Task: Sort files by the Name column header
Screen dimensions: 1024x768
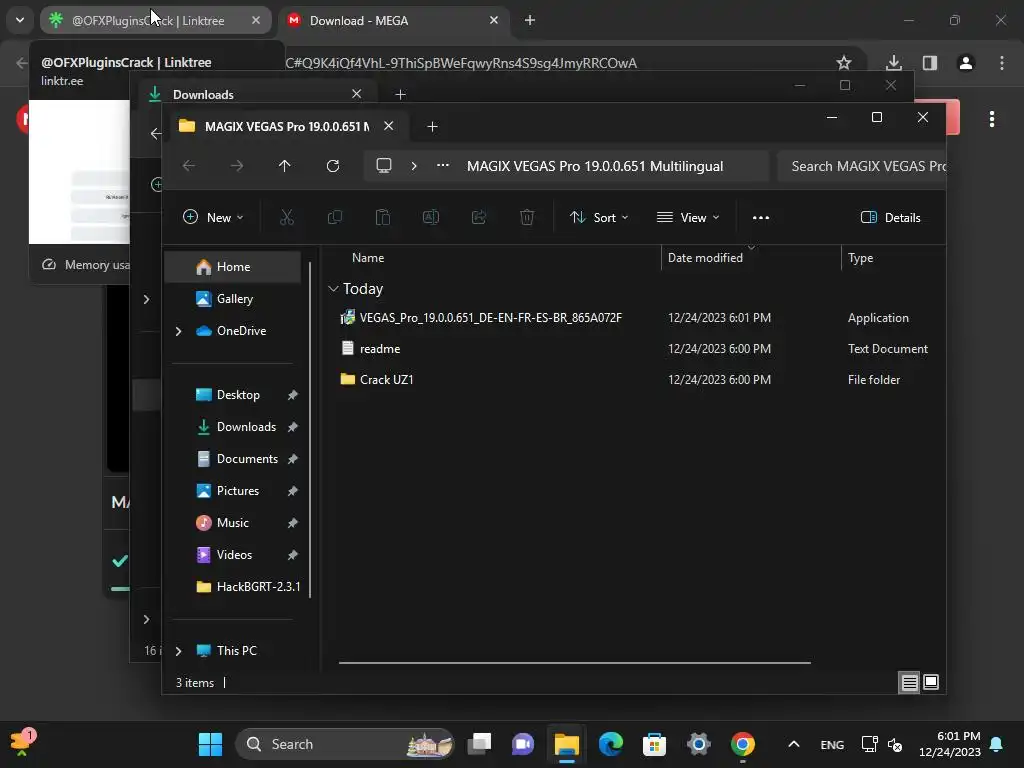Action: [x=368, y=258]
